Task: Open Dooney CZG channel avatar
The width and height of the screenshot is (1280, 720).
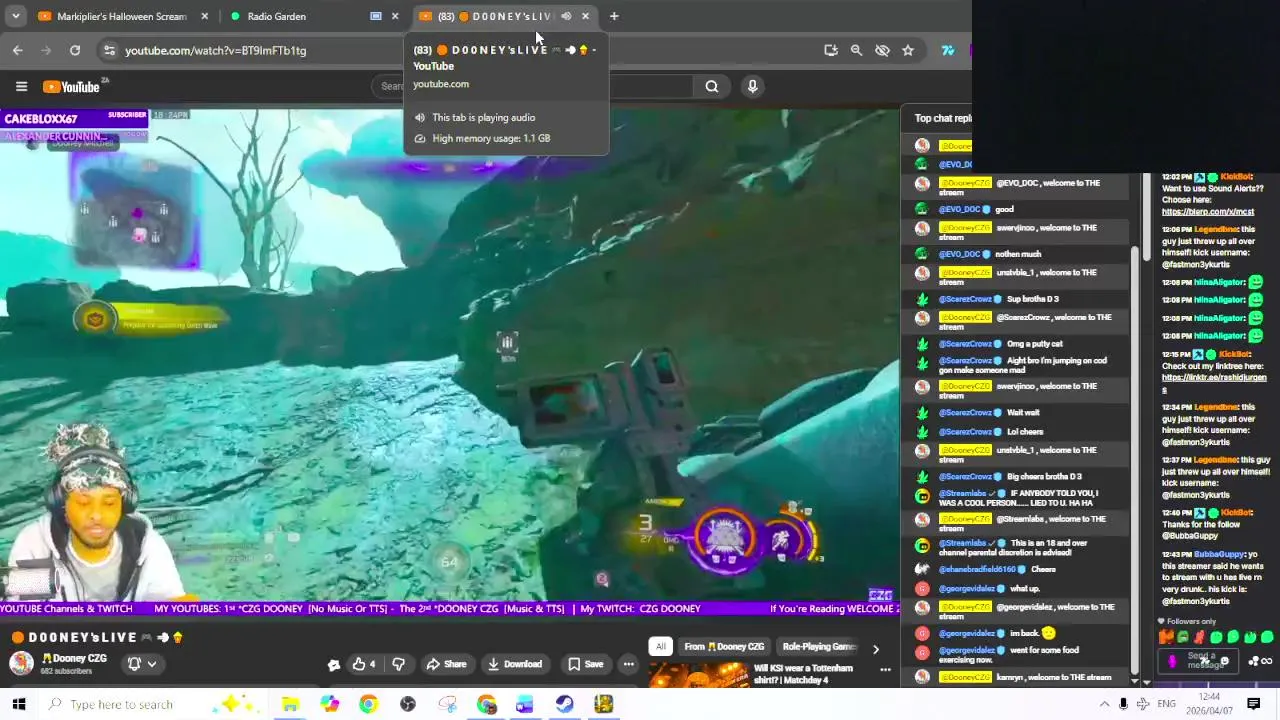Action: click(x=21, y=663)
